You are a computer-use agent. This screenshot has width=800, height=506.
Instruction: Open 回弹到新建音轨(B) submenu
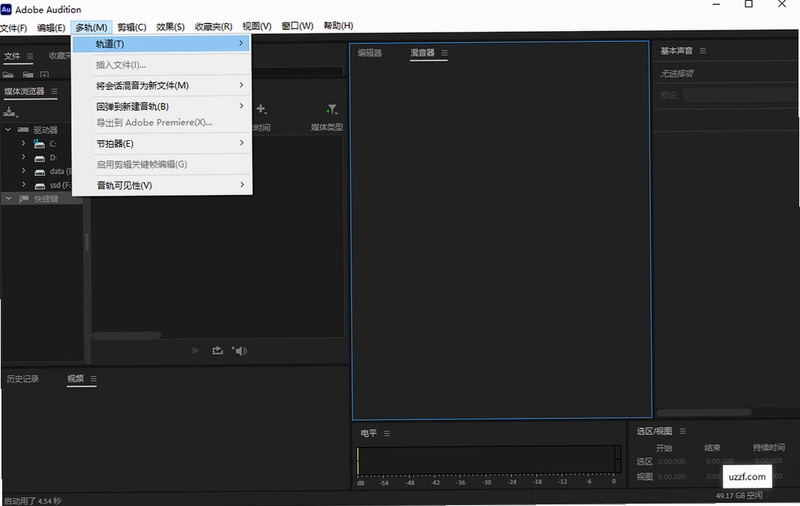[x=162, y=106]
